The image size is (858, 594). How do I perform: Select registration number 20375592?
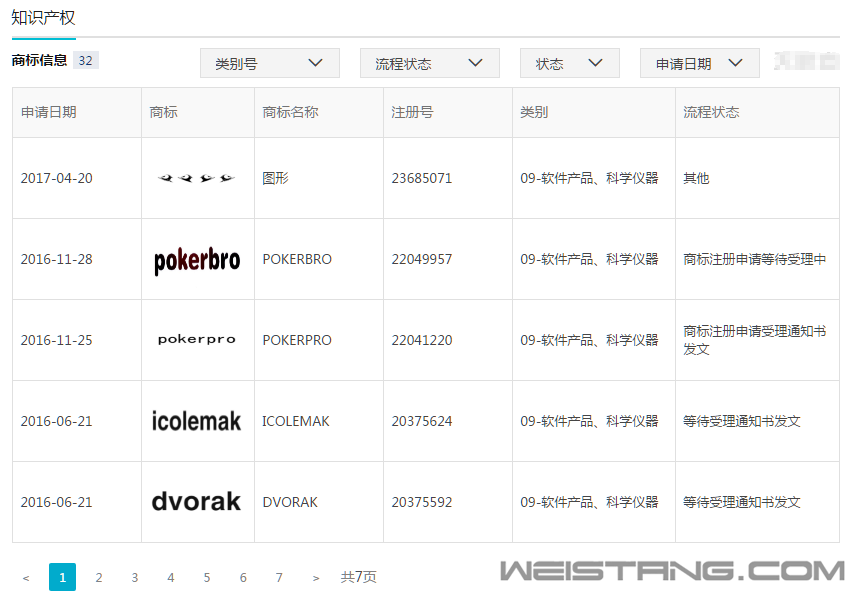pos(422,502)
